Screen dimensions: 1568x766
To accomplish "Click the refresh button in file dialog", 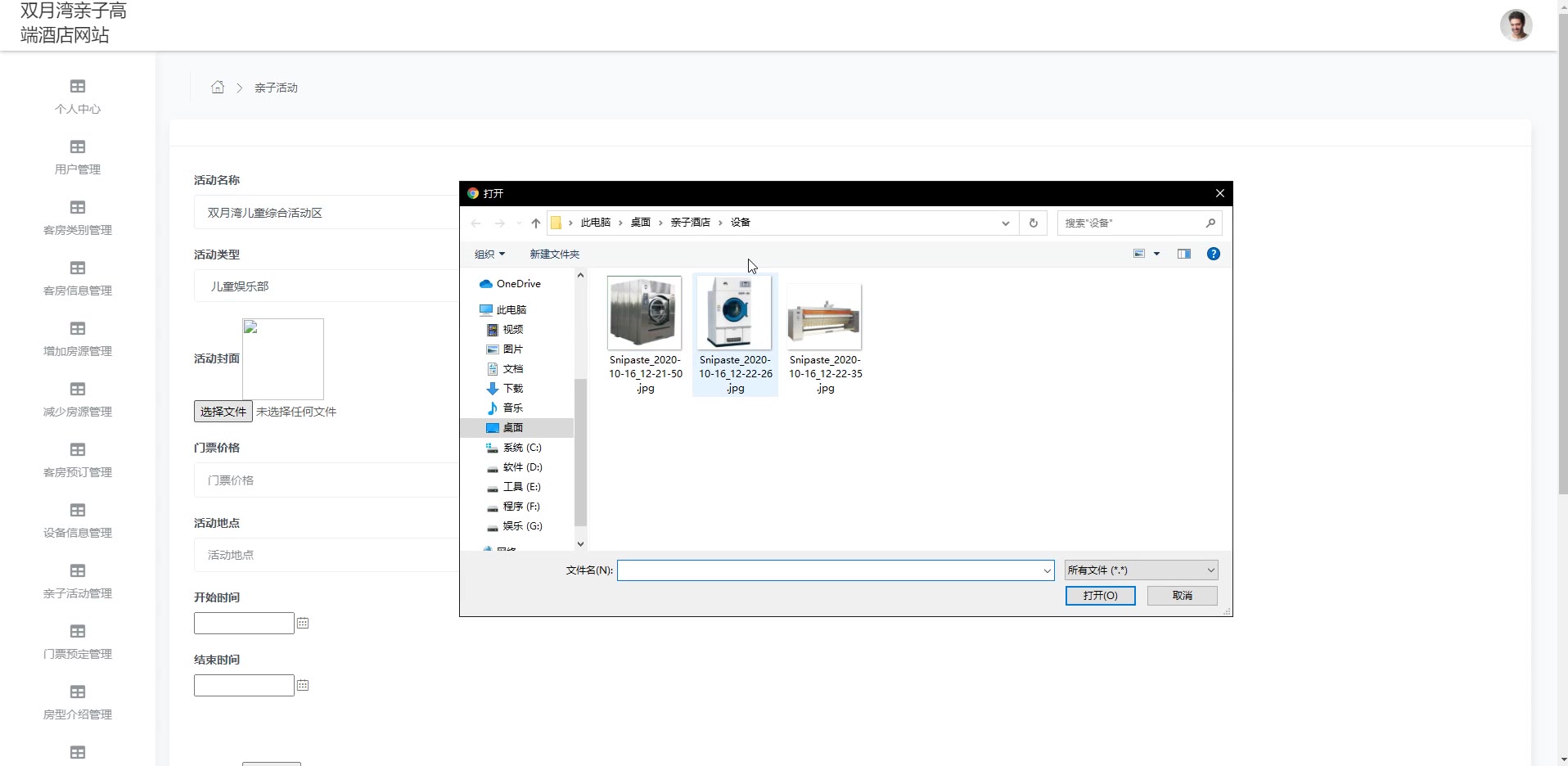I will click(x=1034, y=223).
